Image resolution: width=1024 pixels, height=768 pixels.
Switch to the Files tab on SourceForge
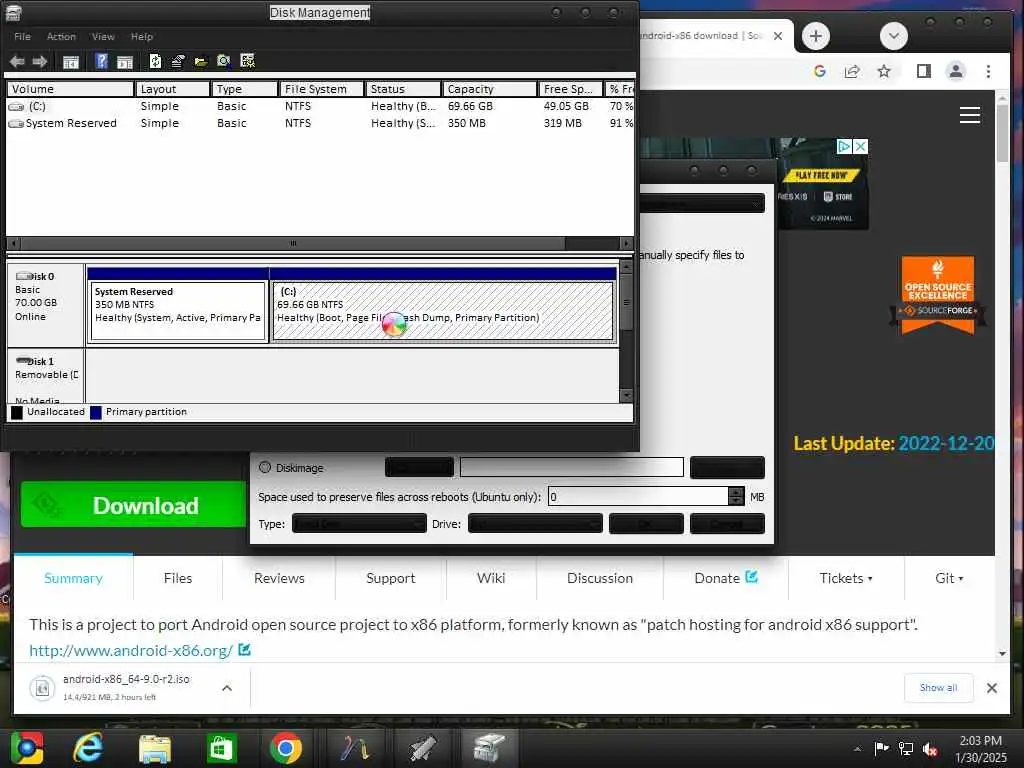click(178, 578)
